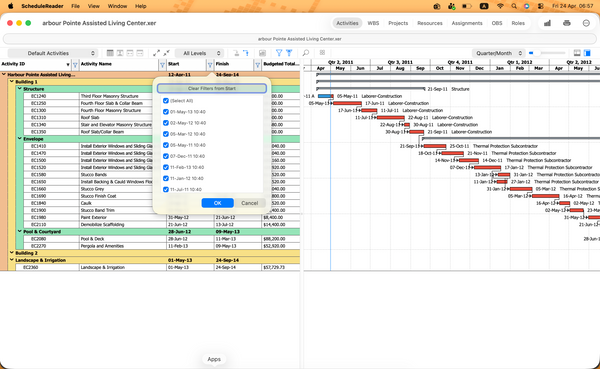Open the Wi-Fi status menu
The image size is (600, 369).
coord(500,6)
